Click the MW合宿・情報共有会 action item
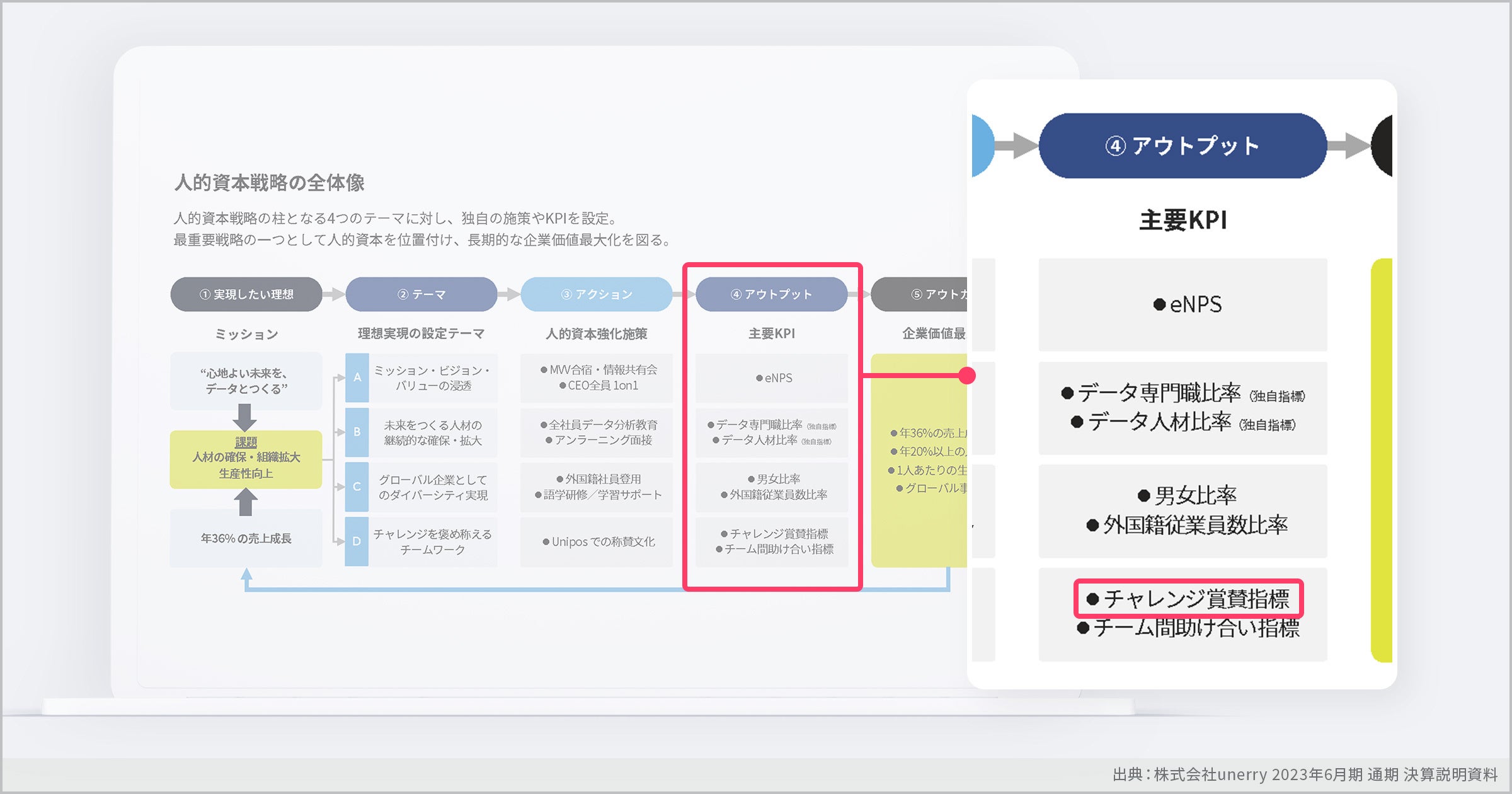The height and width of the screenshot is (794, 1512). click(598, 370)
